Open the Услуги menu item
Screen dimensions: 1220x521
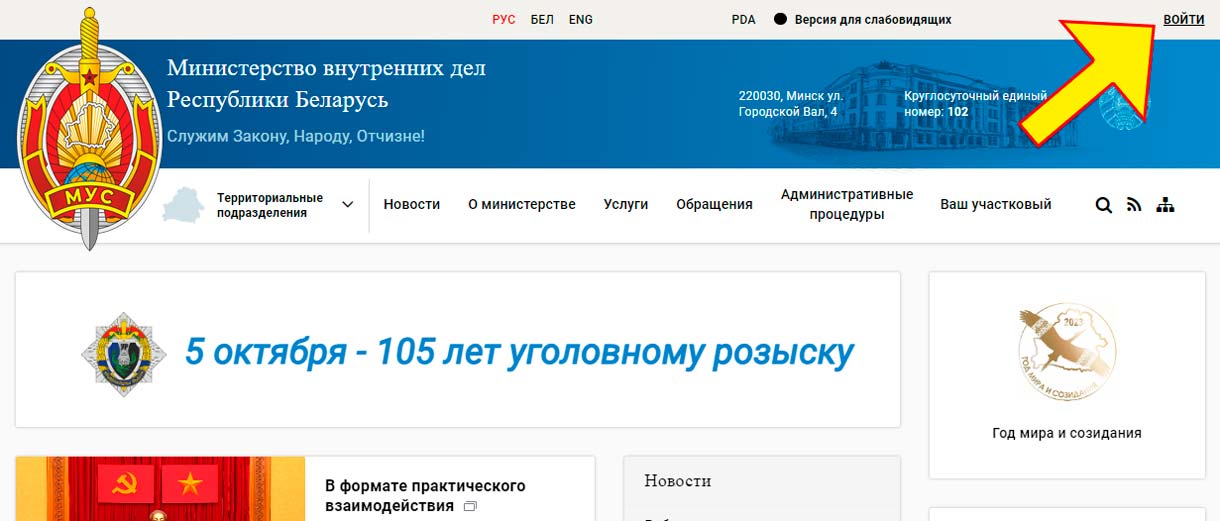(626, 205)
